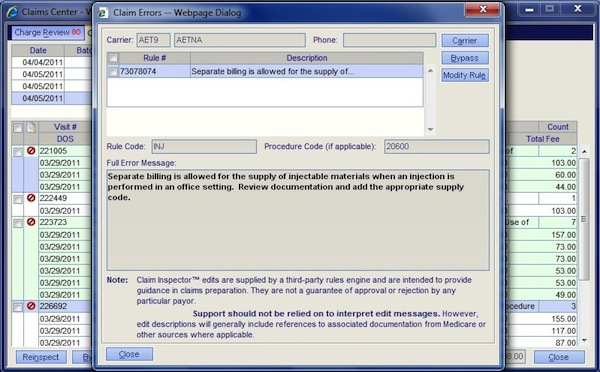Image resolution: width=600 pixels, height=372 pixels.
Task: Click the red error icon for visit 226692
Action: [x=31, y=306]
